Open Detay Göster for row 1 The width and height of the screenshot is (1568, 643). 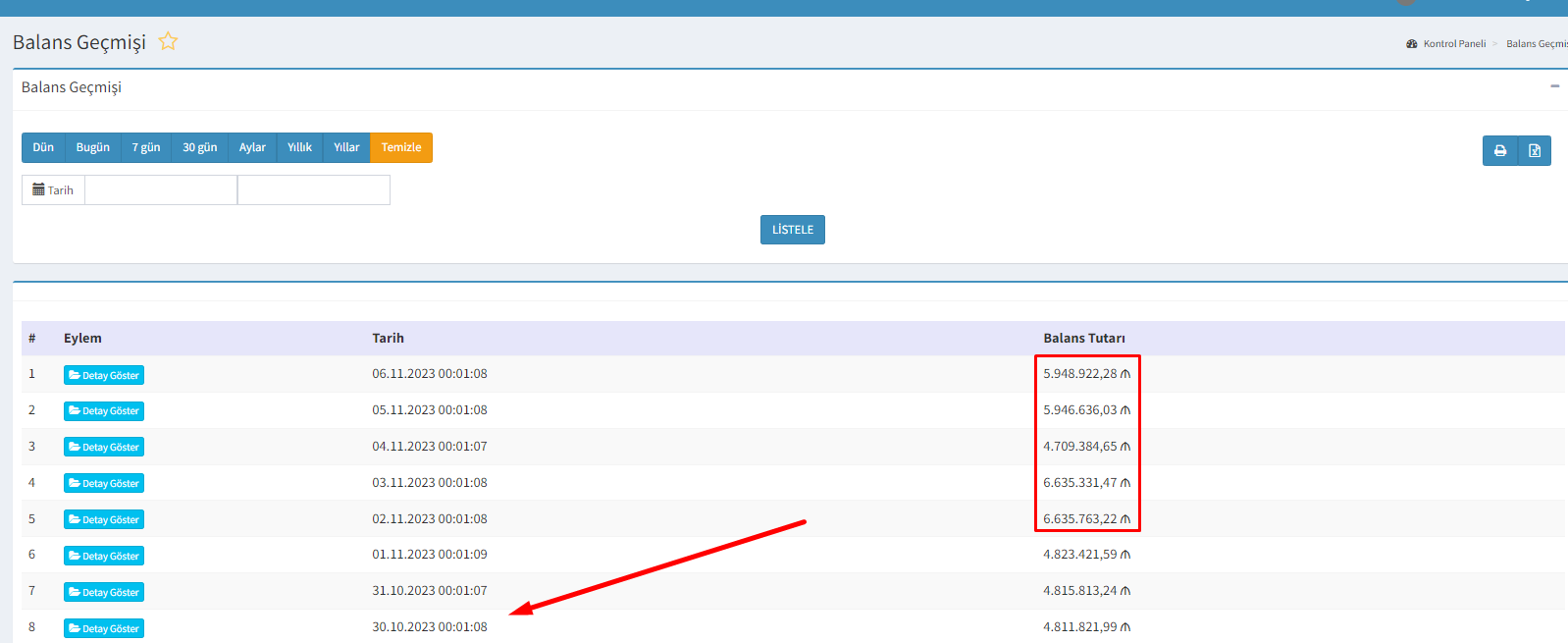tap(104, 375)
